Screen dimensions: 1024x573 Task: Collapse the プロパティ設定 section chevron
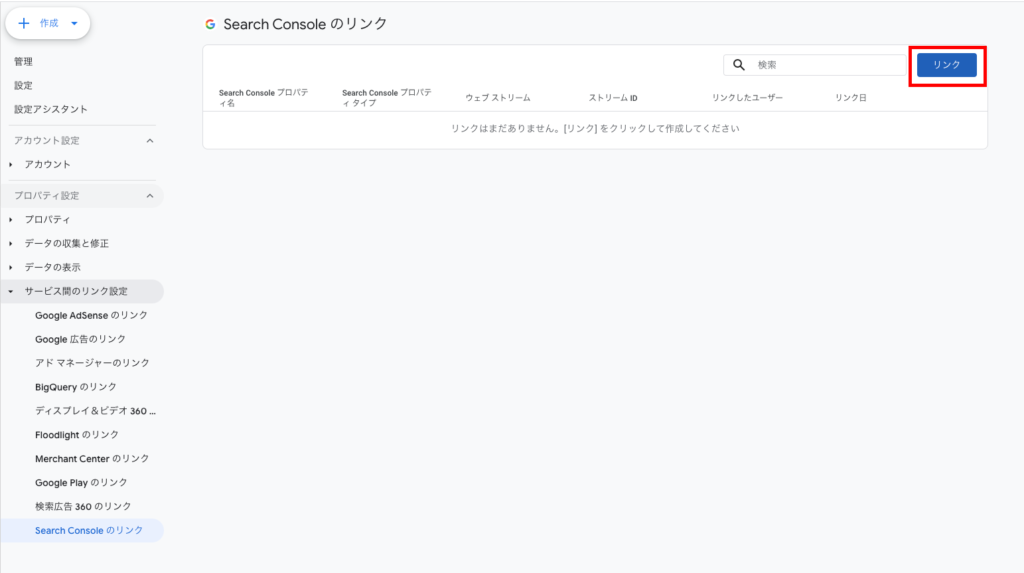pyautogui.click(x=150, y=195)
